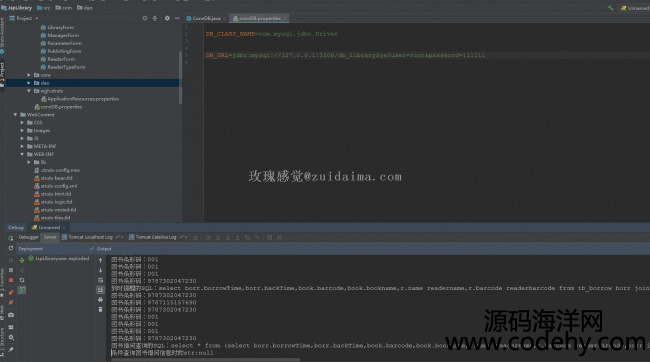
Task: Open ReaderTypeForm class in tree
Action: click(63, 67)
